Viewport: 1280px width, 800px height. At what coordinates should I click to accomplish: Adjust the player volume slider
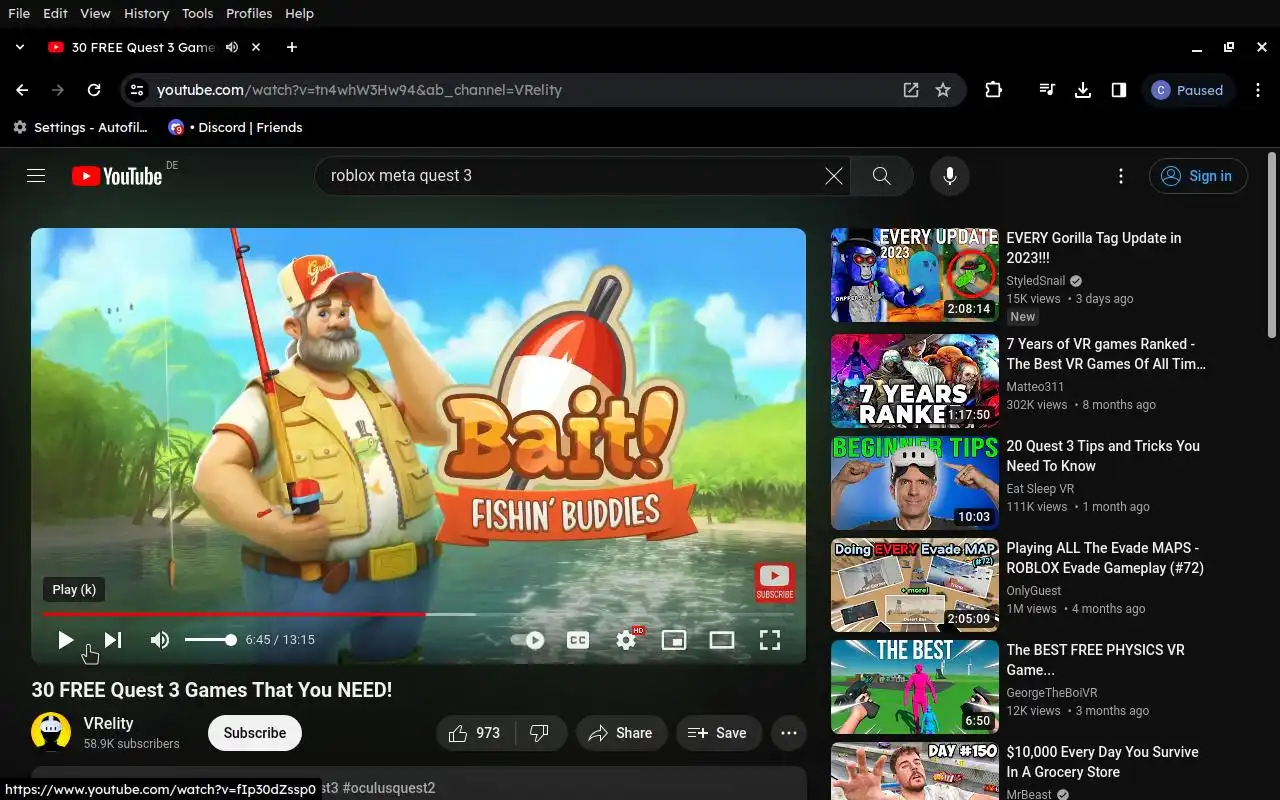click(x=210, y=640)
